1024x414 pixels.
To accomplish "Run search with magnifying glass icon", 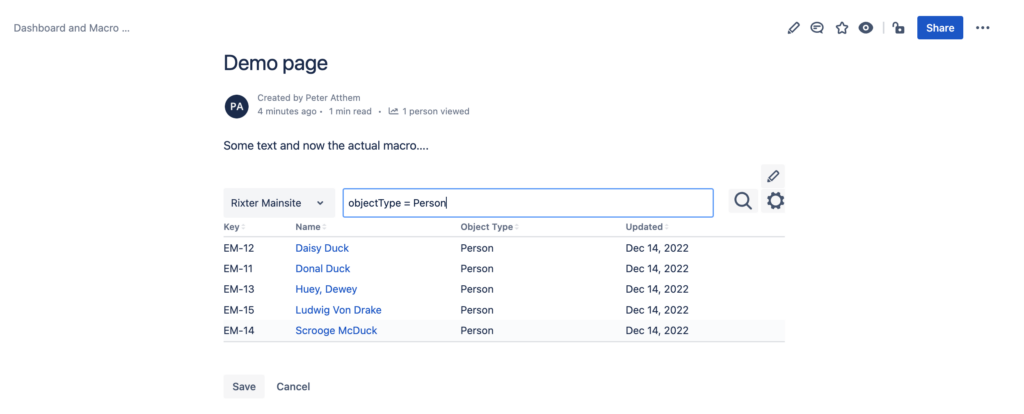I will [743, 201].
